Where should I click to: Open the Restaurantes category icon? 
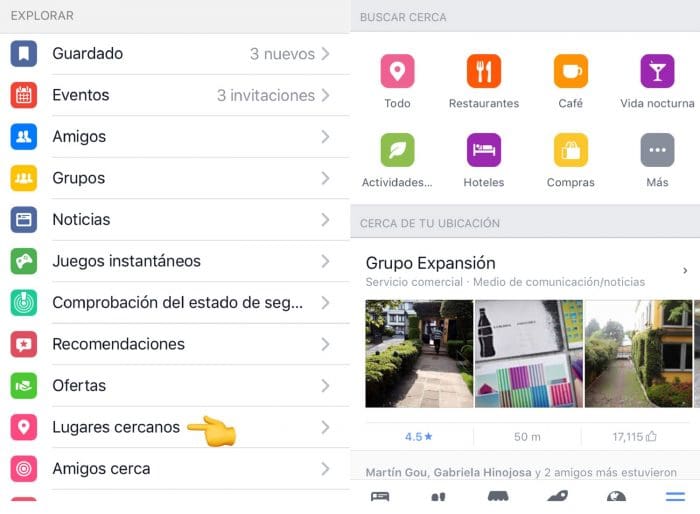(x=484, y=71)
